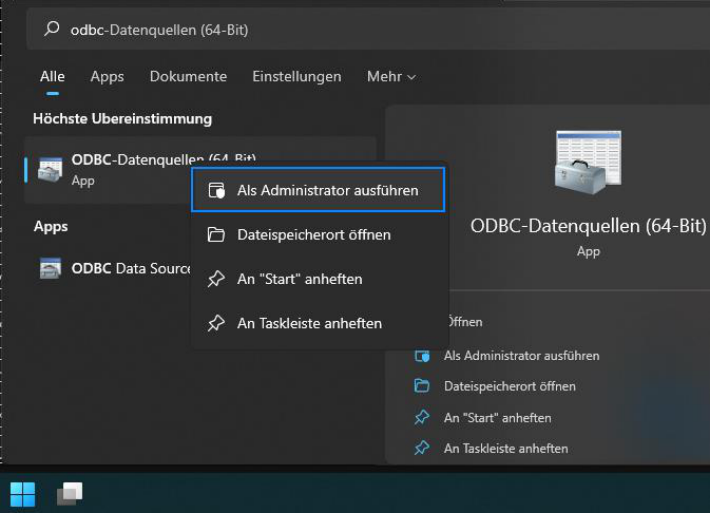Screen dimensions: 710x513
Task: Choose An Taskleiste anheften in context menu
Action: coord(318,323)
